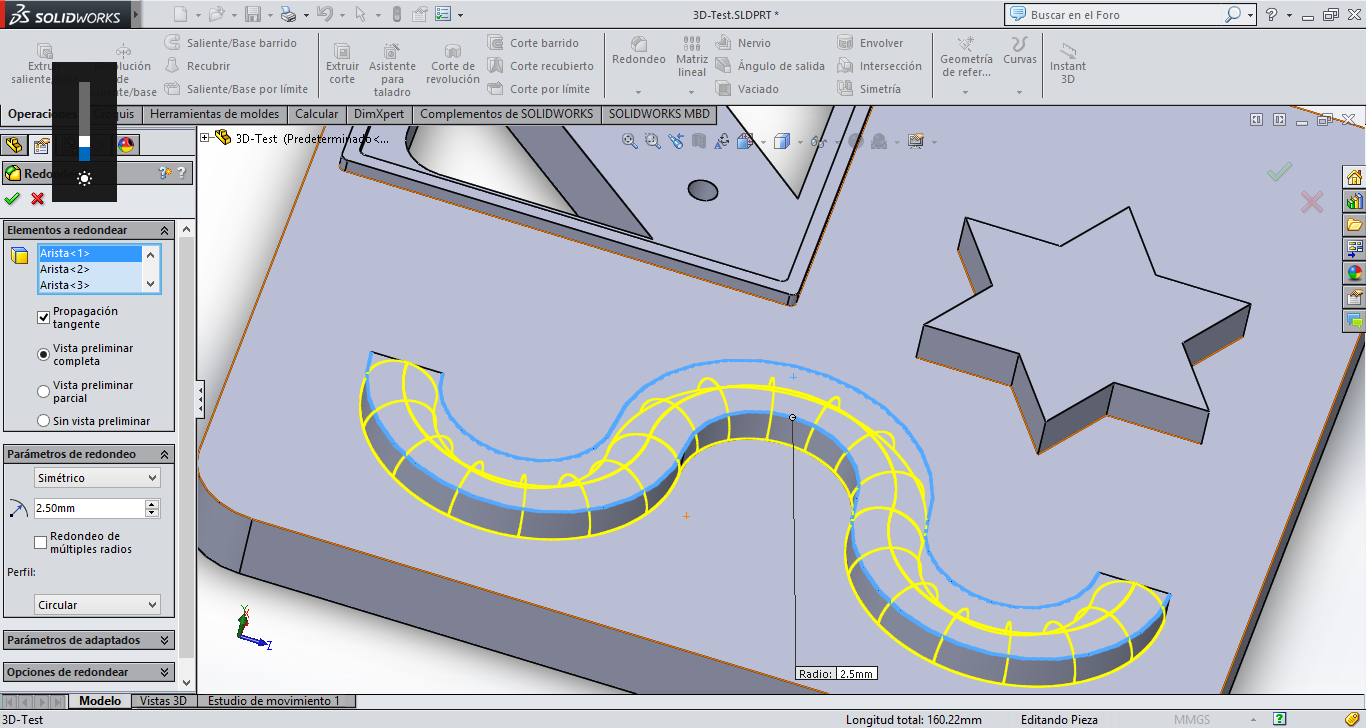This screenshot has height=728, width=1366.
Task: Click the large green checkmark in the viewport corner
Action: [1279, 172]
